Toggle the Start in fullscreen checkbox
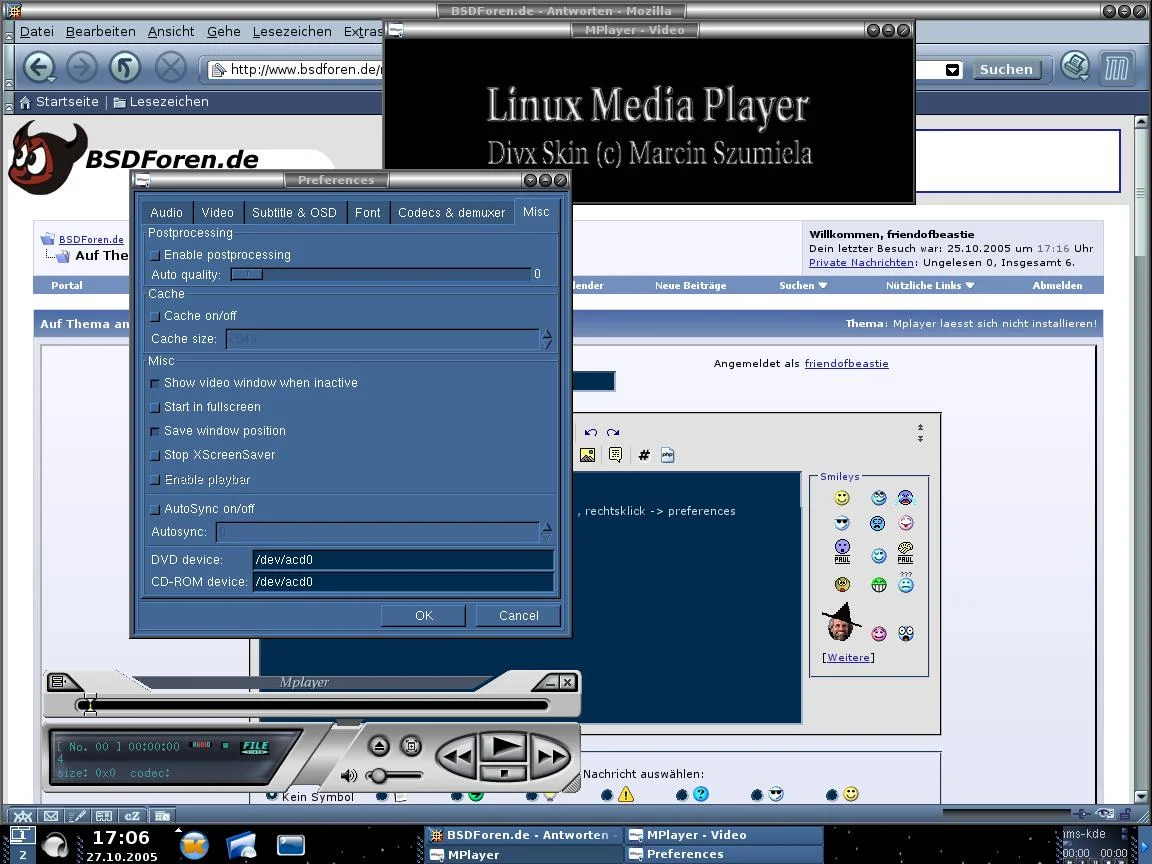The height and width of the screenshot is (864, 1152). click(155, 408)
